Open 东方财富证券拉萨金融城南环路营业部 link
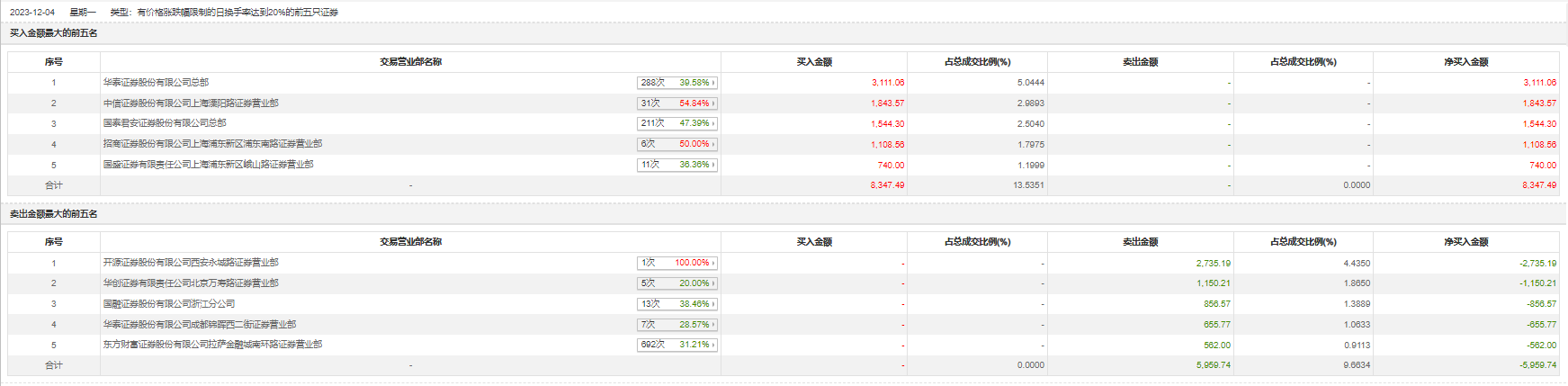Image resolution: width=1568 pixels, height=386 pixels. [212, 344]
